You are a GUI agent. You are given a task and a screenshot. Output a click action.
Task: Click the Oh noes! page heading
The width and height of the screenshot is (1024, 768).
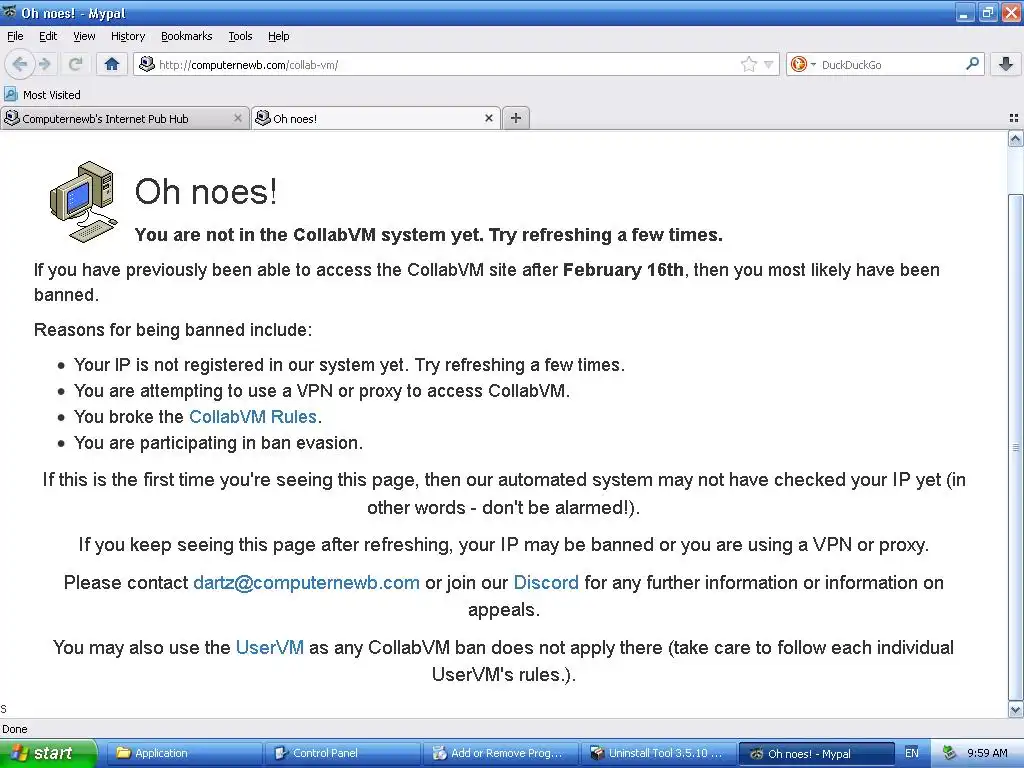206,191
